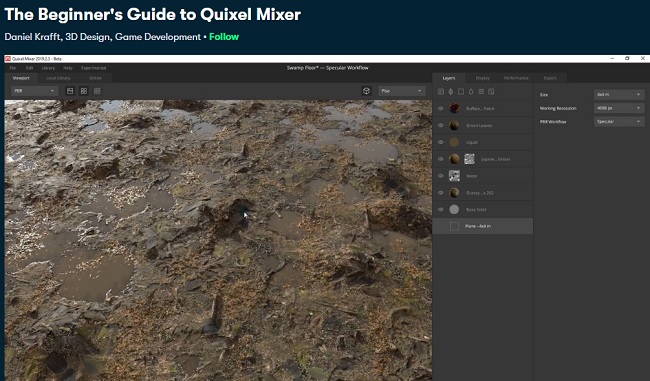650x381 pixels.
Task: Click the 3D cube mesh preview icon
Action: (366, 91)
